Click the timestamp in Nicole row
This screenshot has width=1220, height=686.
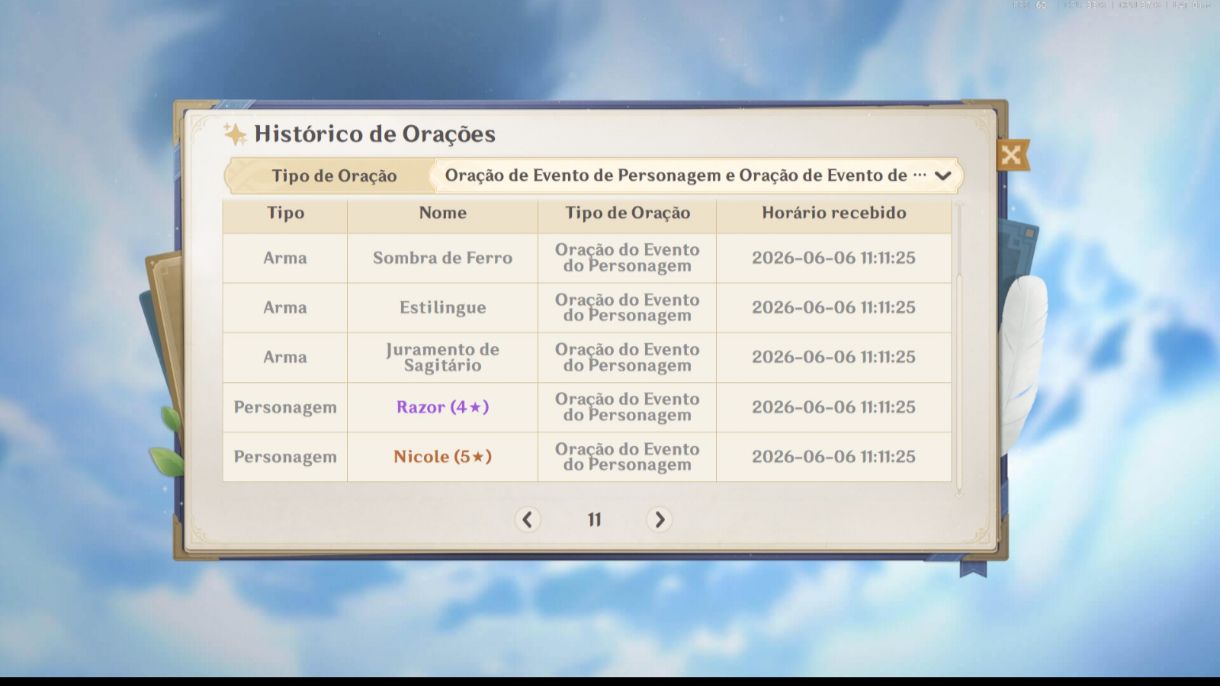click(834, 457)
